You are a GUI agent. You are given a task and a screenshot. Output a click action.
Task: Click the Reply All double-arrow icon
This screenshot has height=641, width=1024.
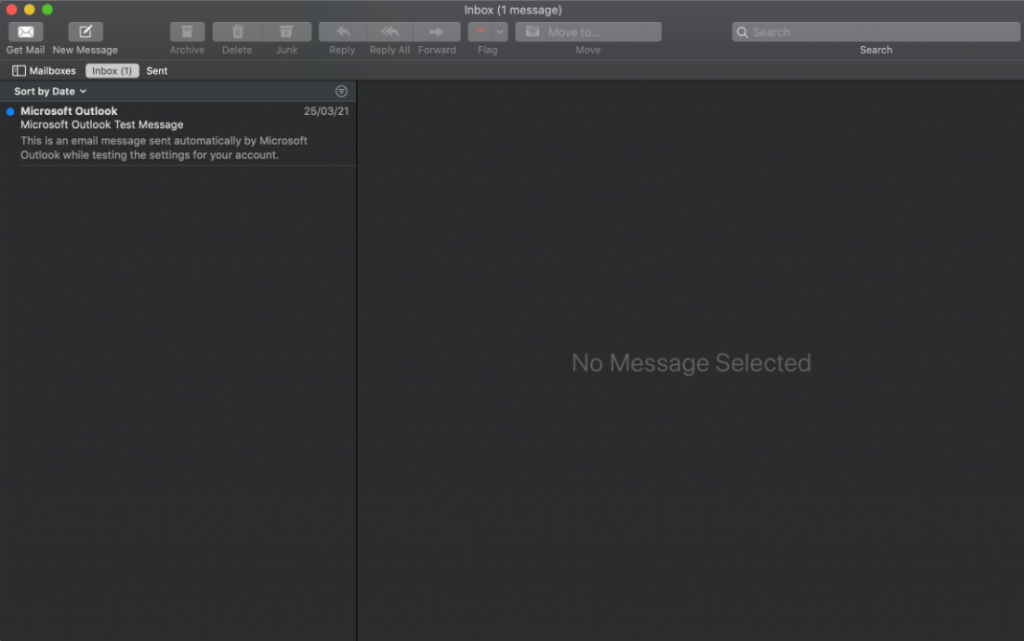[x=390, y=32]
